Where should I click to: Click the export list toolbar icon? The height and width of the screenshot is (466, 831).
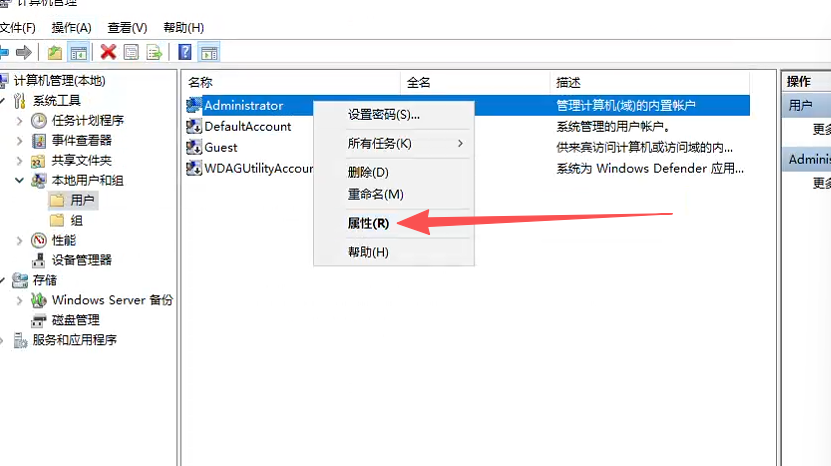155,52
